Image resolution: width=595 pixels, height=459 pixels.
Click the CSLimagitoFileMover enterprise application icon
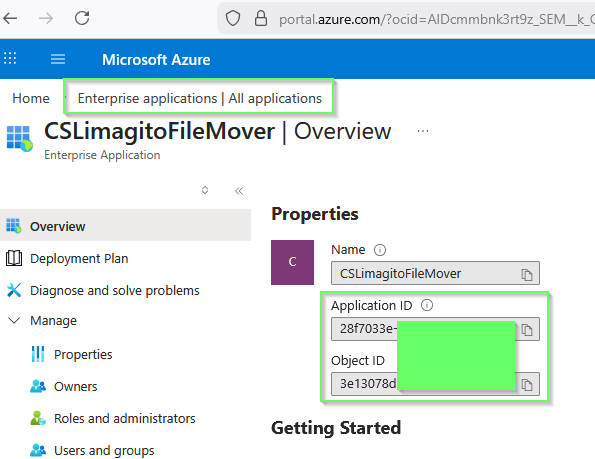pos(20,139)
